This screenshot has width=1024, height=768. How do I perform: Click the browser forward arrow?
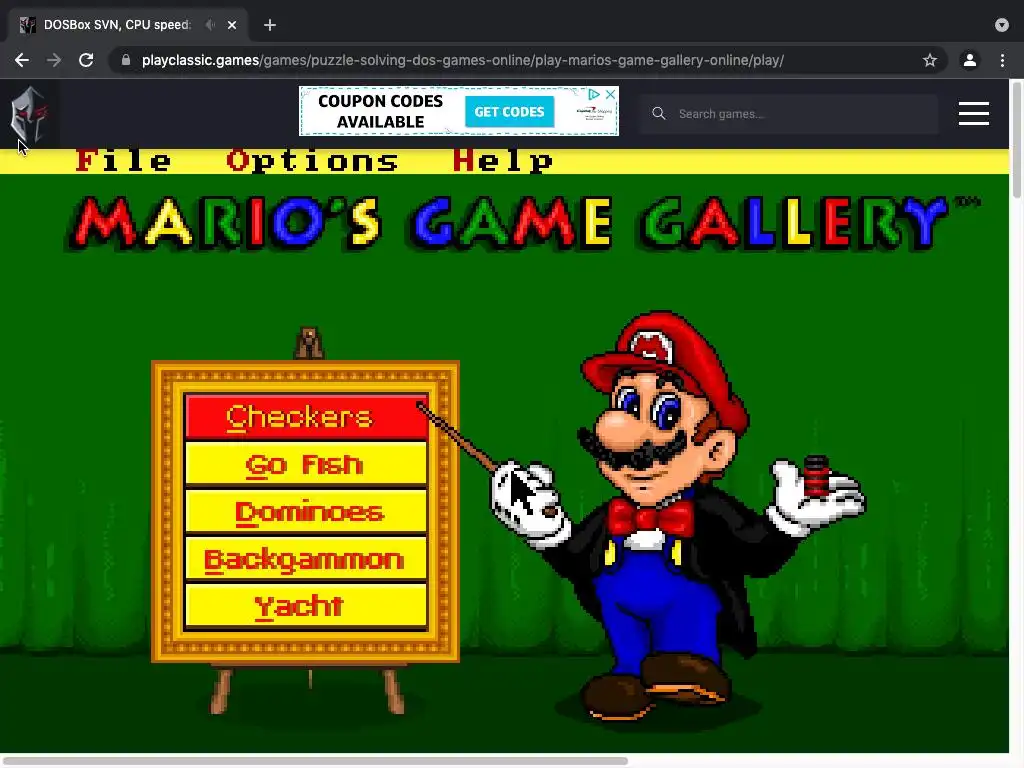tap(54, 60)
